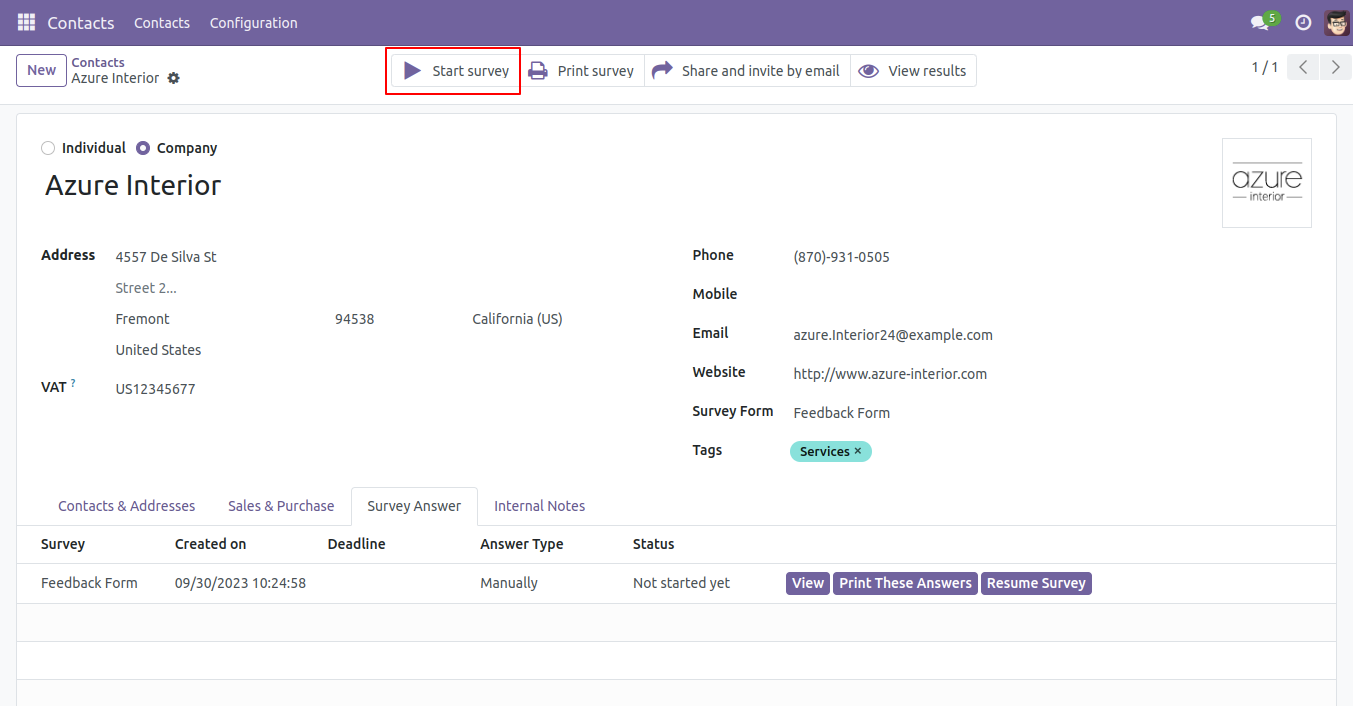Open the Contacts menu item
The width and height of the screenshot is (1353, 706).
click(162, 23)
